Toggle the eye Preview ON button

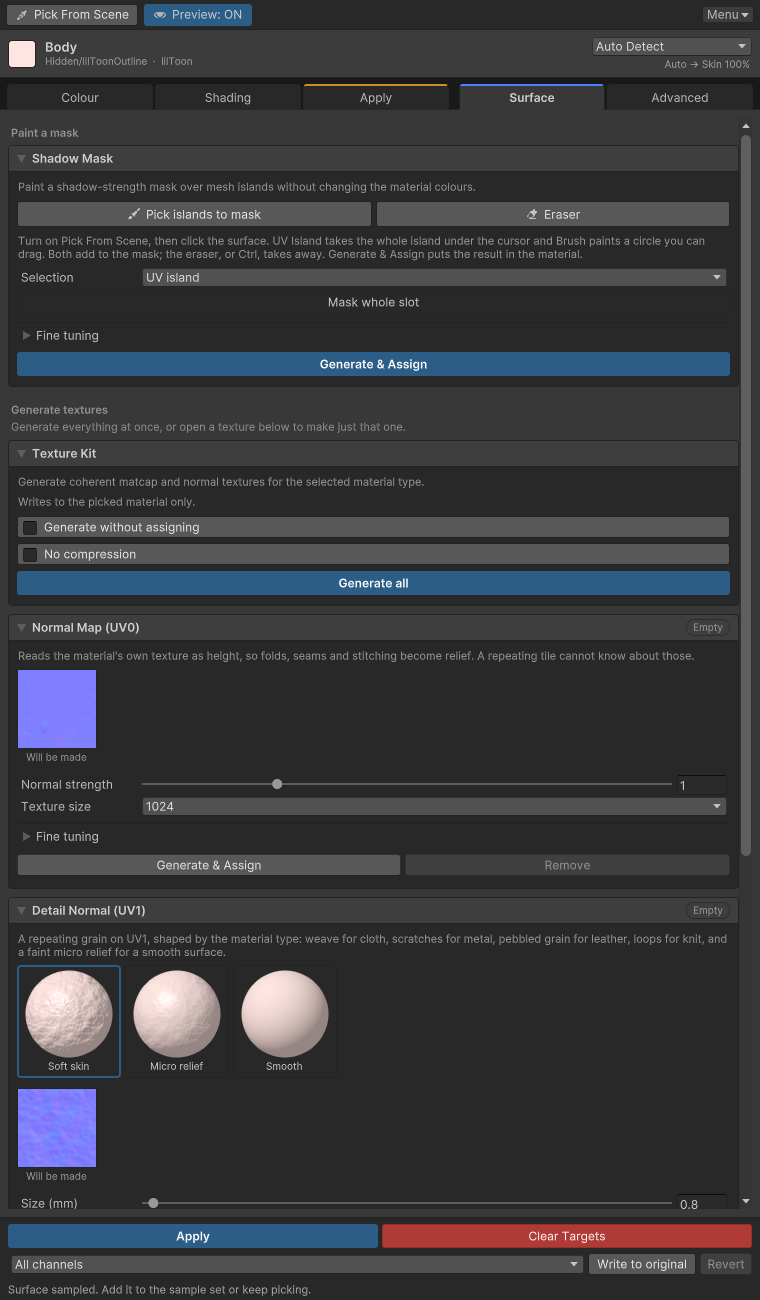pos(198,15)
